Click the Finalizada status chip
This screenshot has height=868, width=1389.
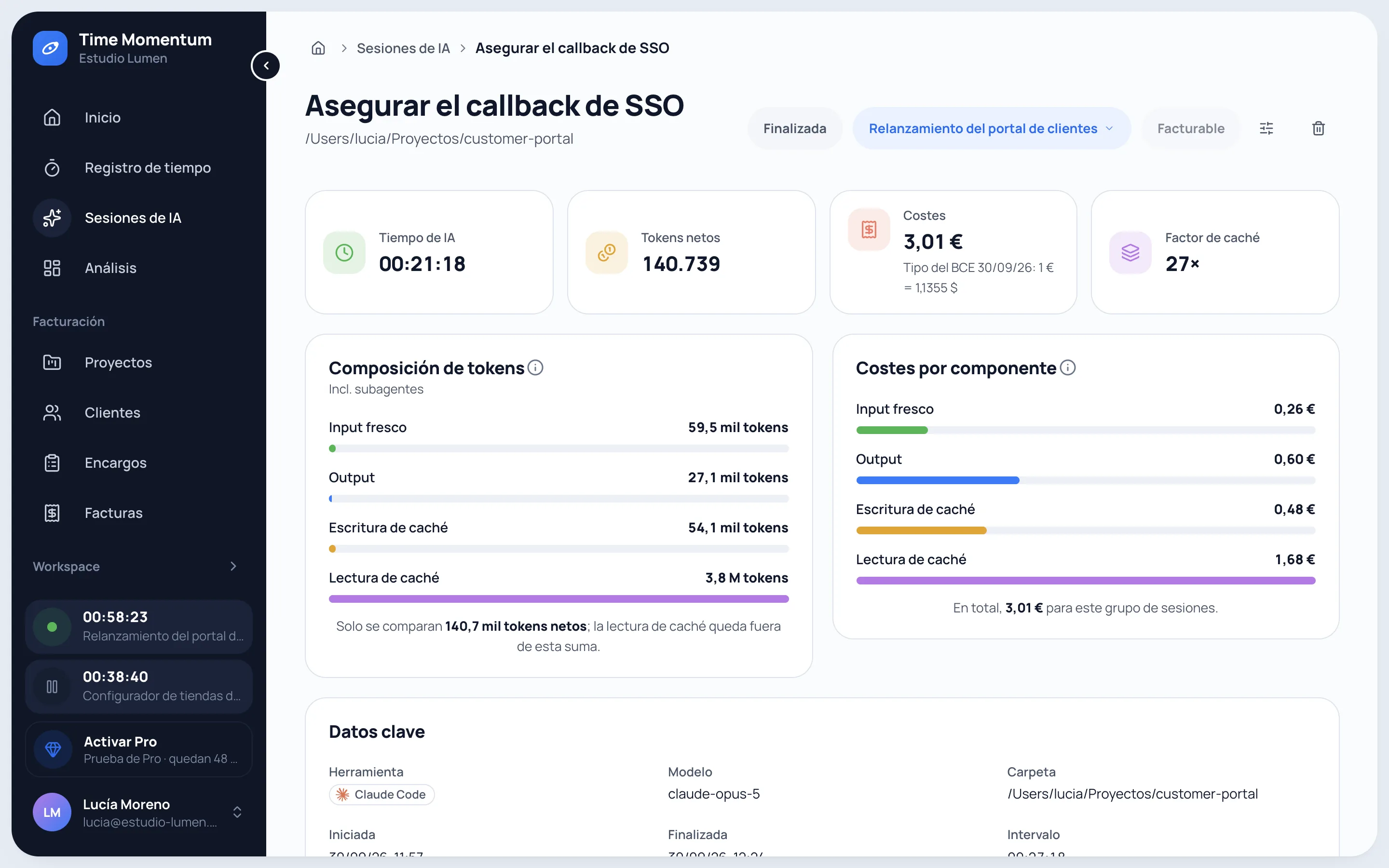click(794, 129)
